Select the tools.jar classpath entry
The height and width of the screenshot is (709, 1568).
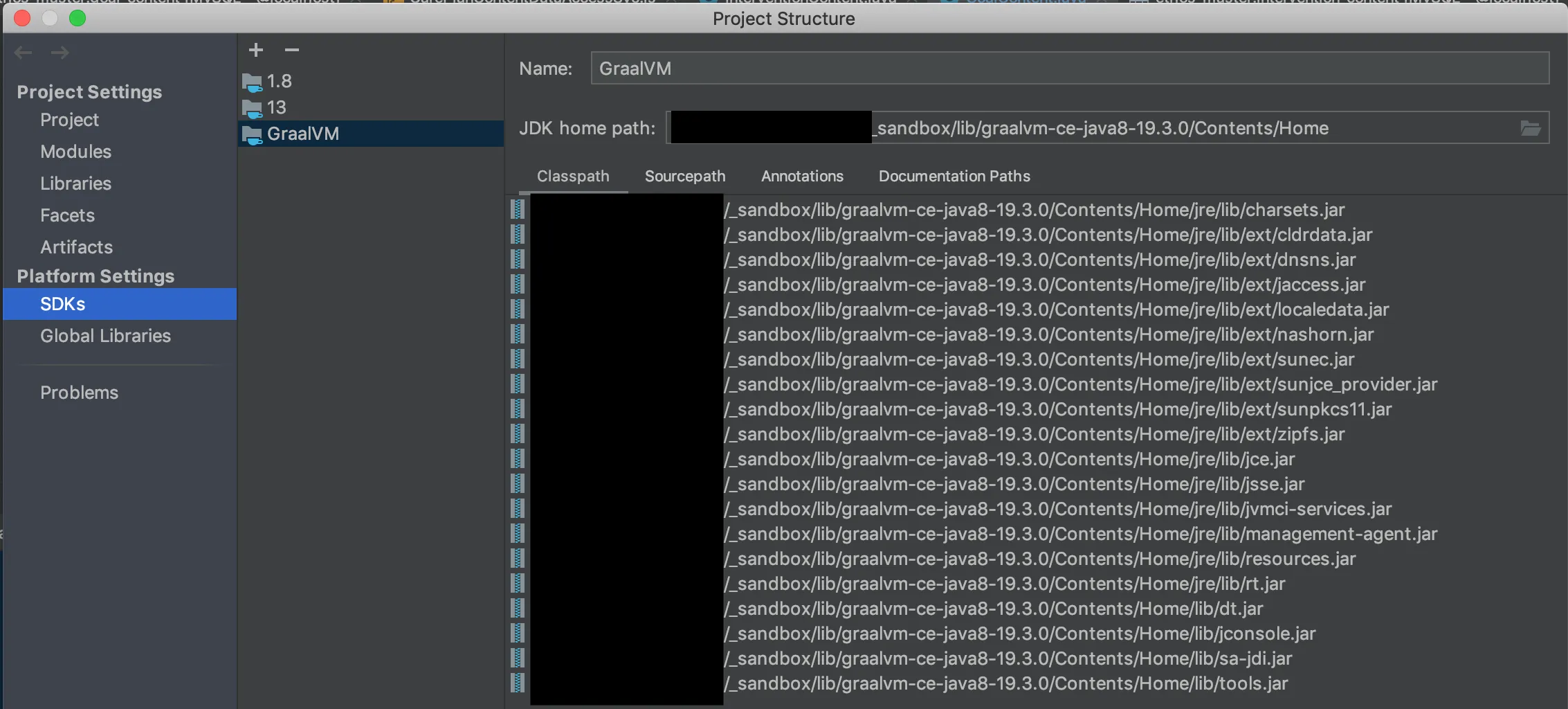1034,683
